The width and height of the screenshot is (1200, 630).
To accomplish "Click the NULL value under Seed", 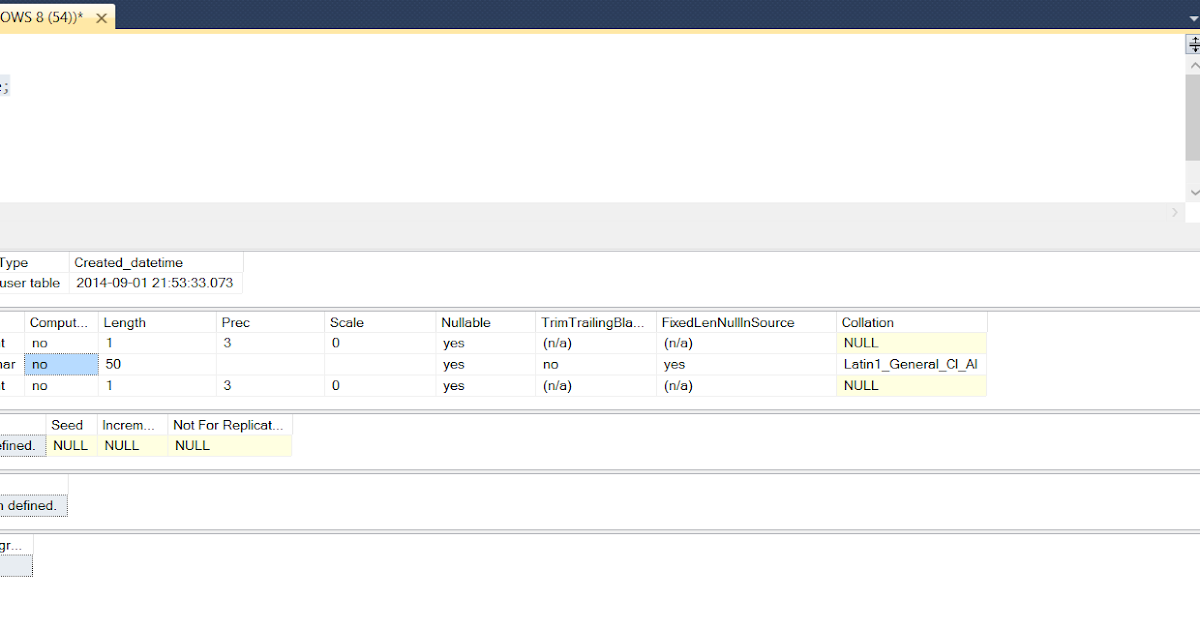I will [x=70, y=445].
